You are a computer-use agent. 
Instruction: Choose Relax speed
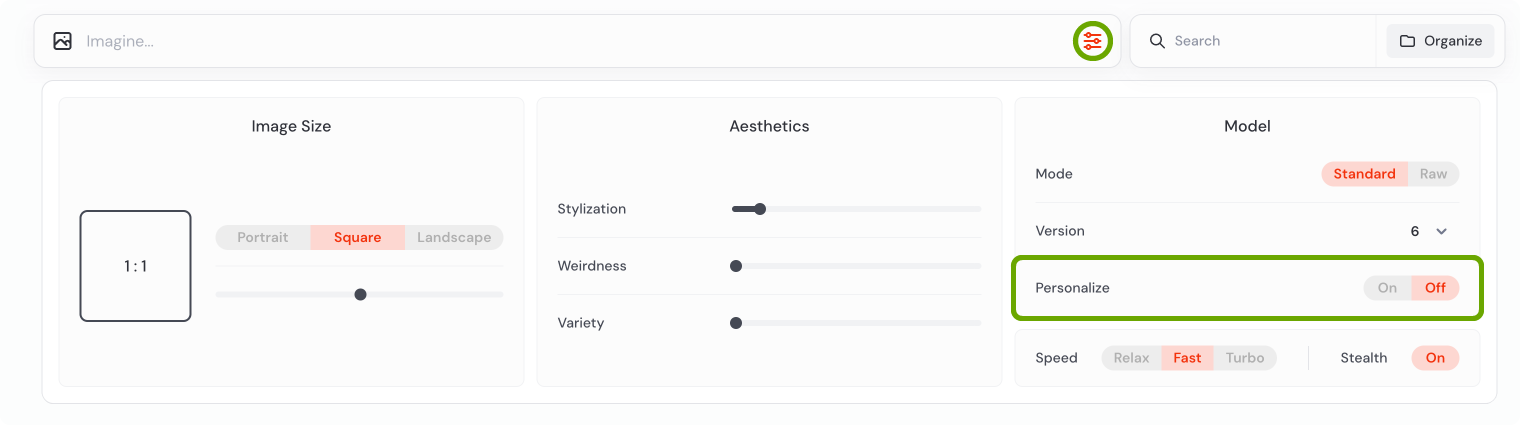(1132, 358)
